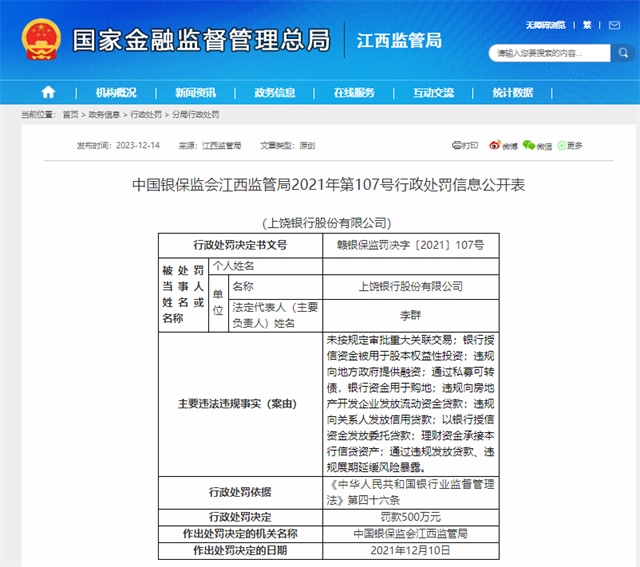Click 国家金融监督管理总局 site title
This screenshot has height=567, width=640.
(x=201, y=40)
